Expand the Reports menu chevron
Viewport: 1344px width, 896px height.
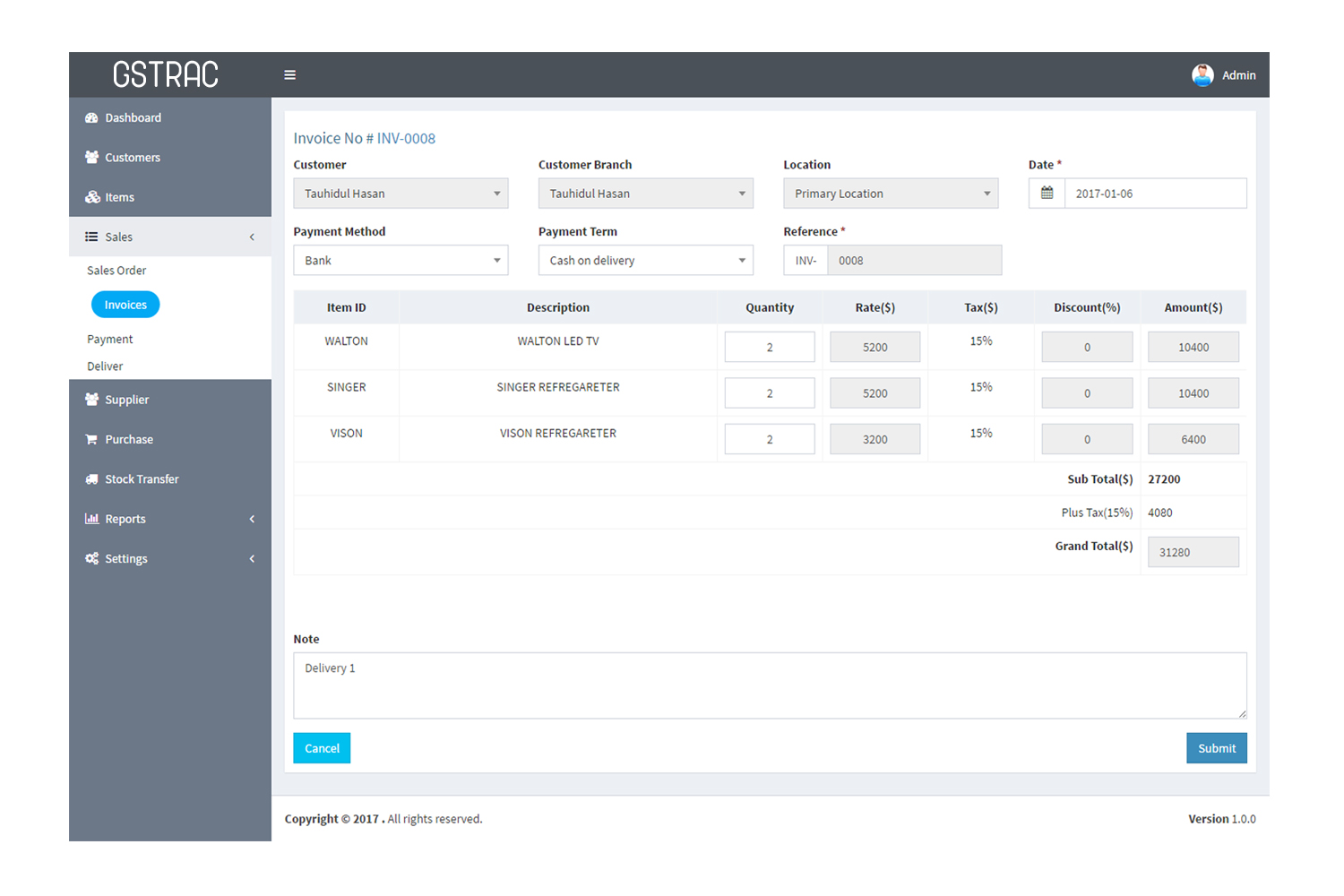[252, 519]
